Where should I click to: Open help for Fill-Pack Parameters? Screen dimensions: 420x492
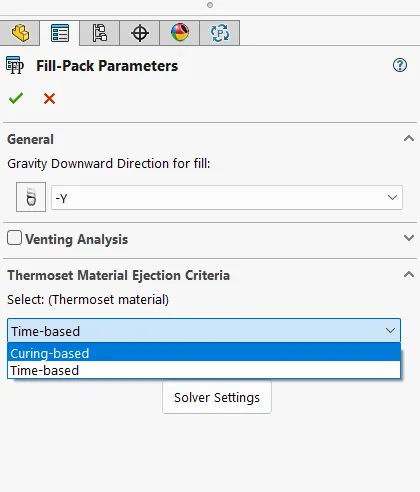click(x=400, y=65)
